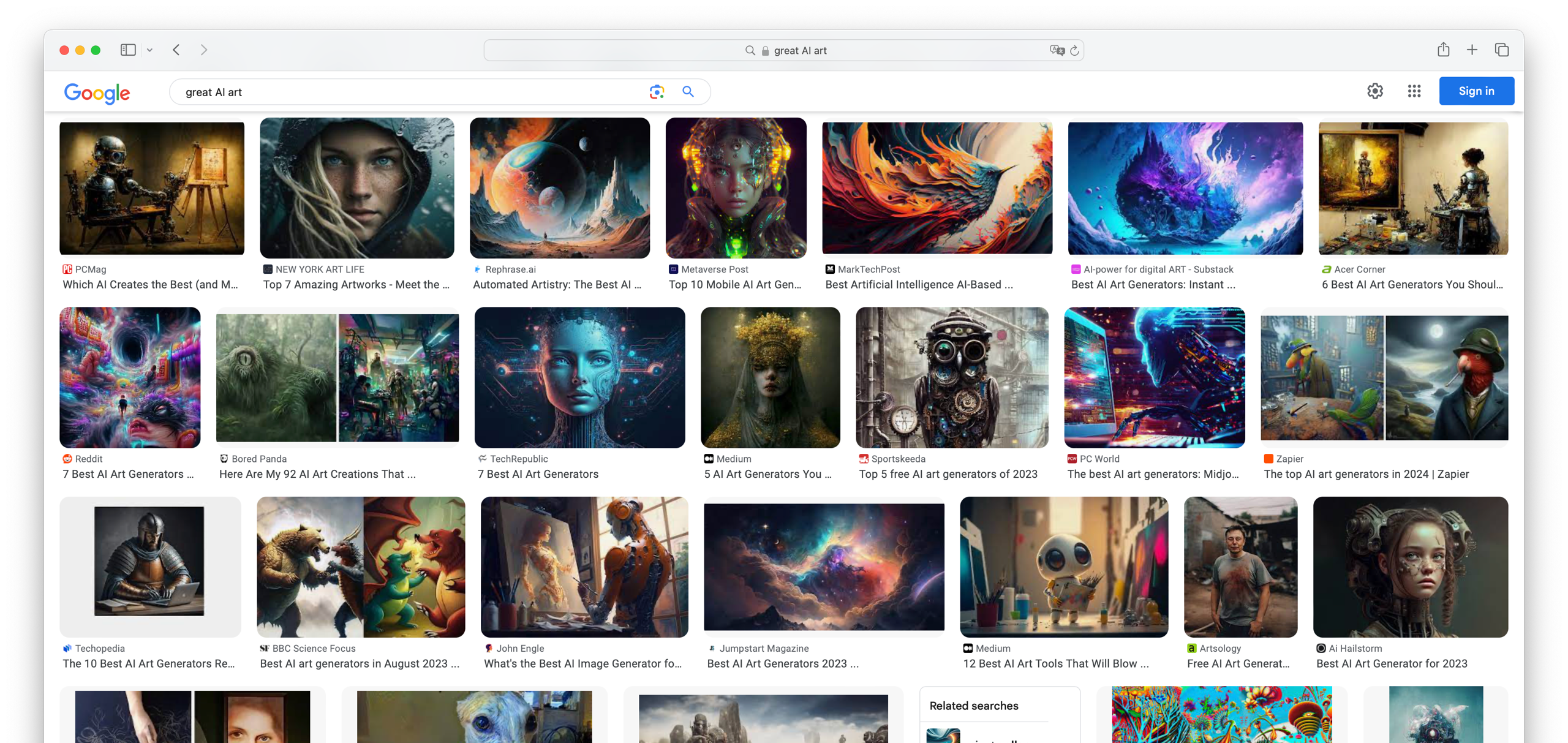The image size is (1568, 743).
Task: Open Google settings gear icon
Action: click(1375, 91)
